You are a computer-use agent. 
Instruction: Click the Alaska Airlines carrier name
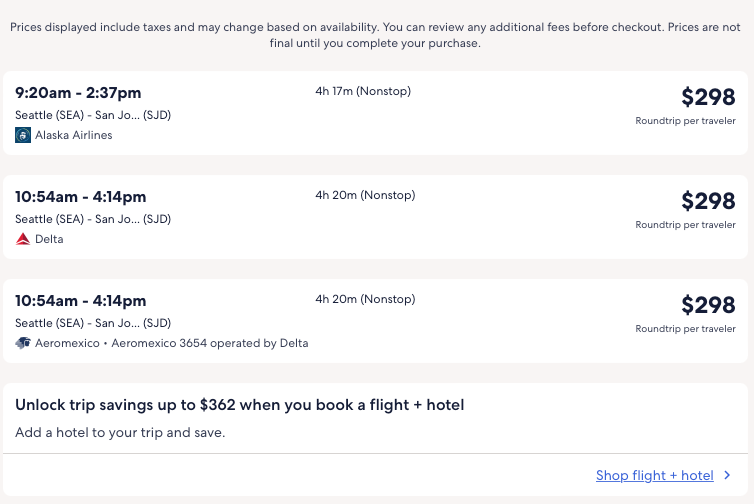[x=74, y=135]
